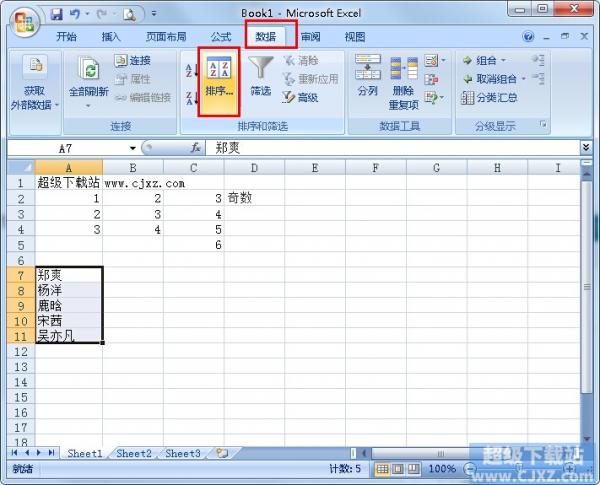
Task: Expand the 取消组合 dropdown arrow
Action: tap(524, 79)
